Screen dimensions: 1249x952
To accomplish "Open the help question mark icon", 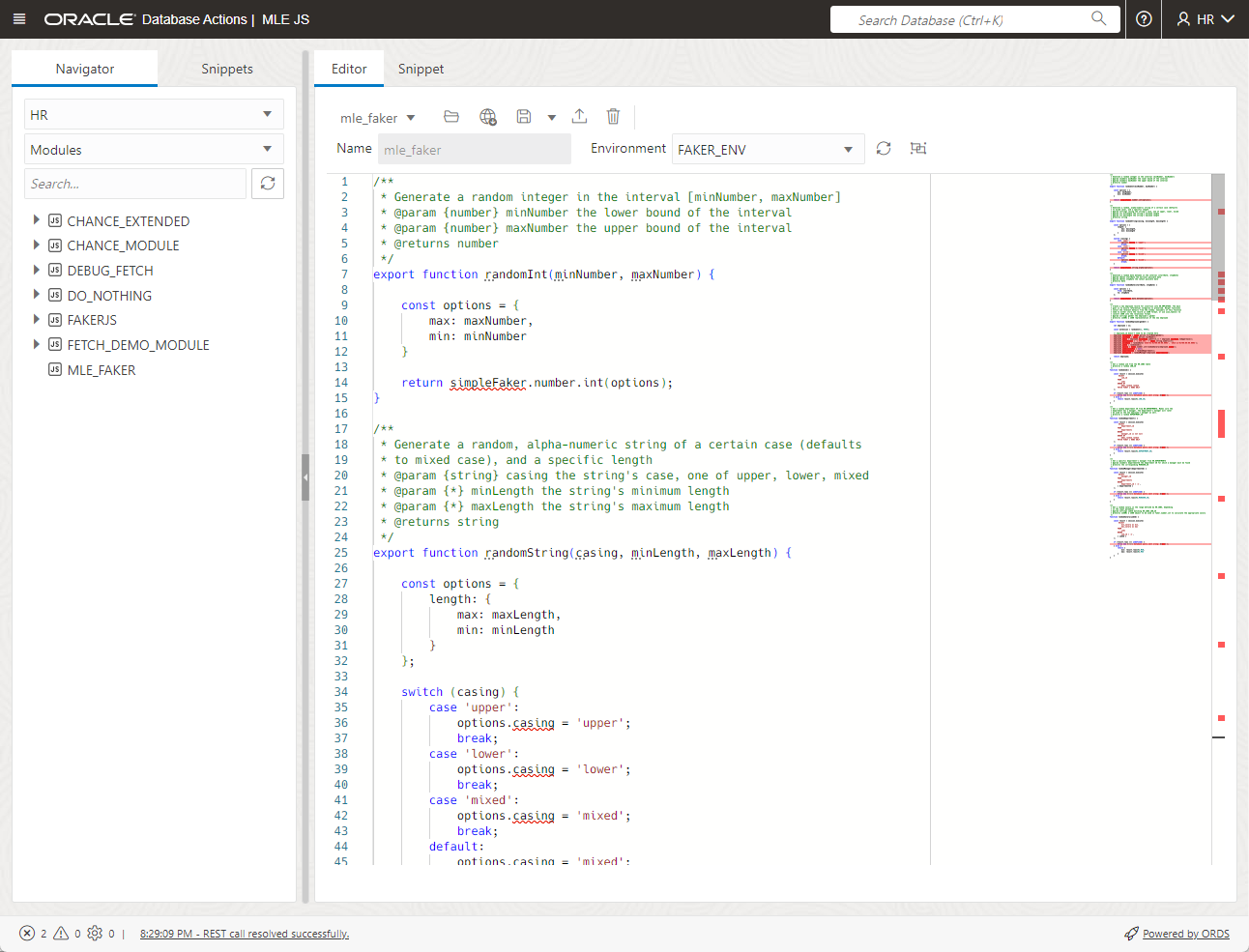I will click(1144, 19).
